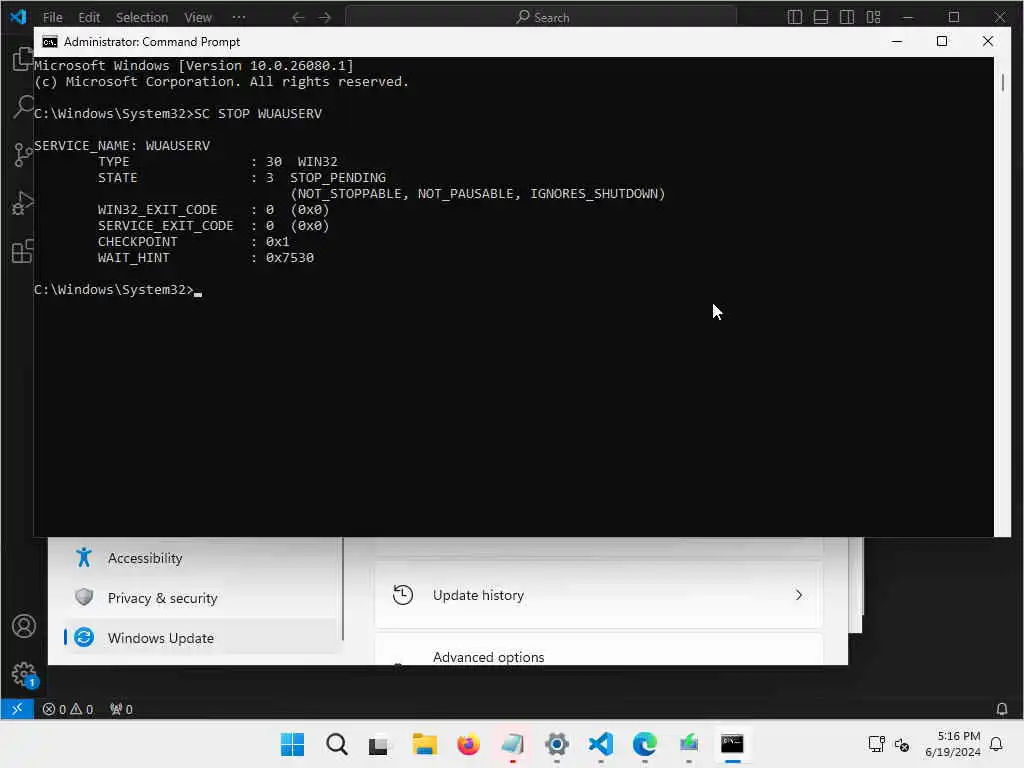Toggle VS Code secondary side bar
Screen dimensions: 1024x768
pos(847,17)
